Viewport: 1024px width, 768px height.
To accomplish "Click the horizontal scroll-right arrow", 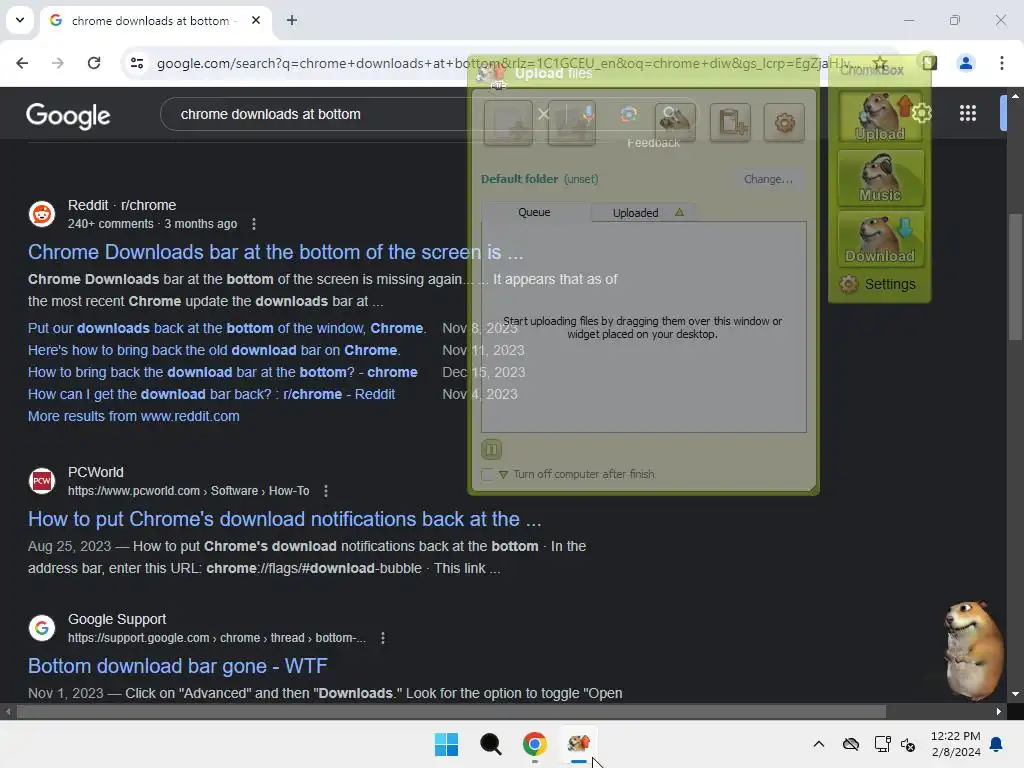I will (999, 712).
